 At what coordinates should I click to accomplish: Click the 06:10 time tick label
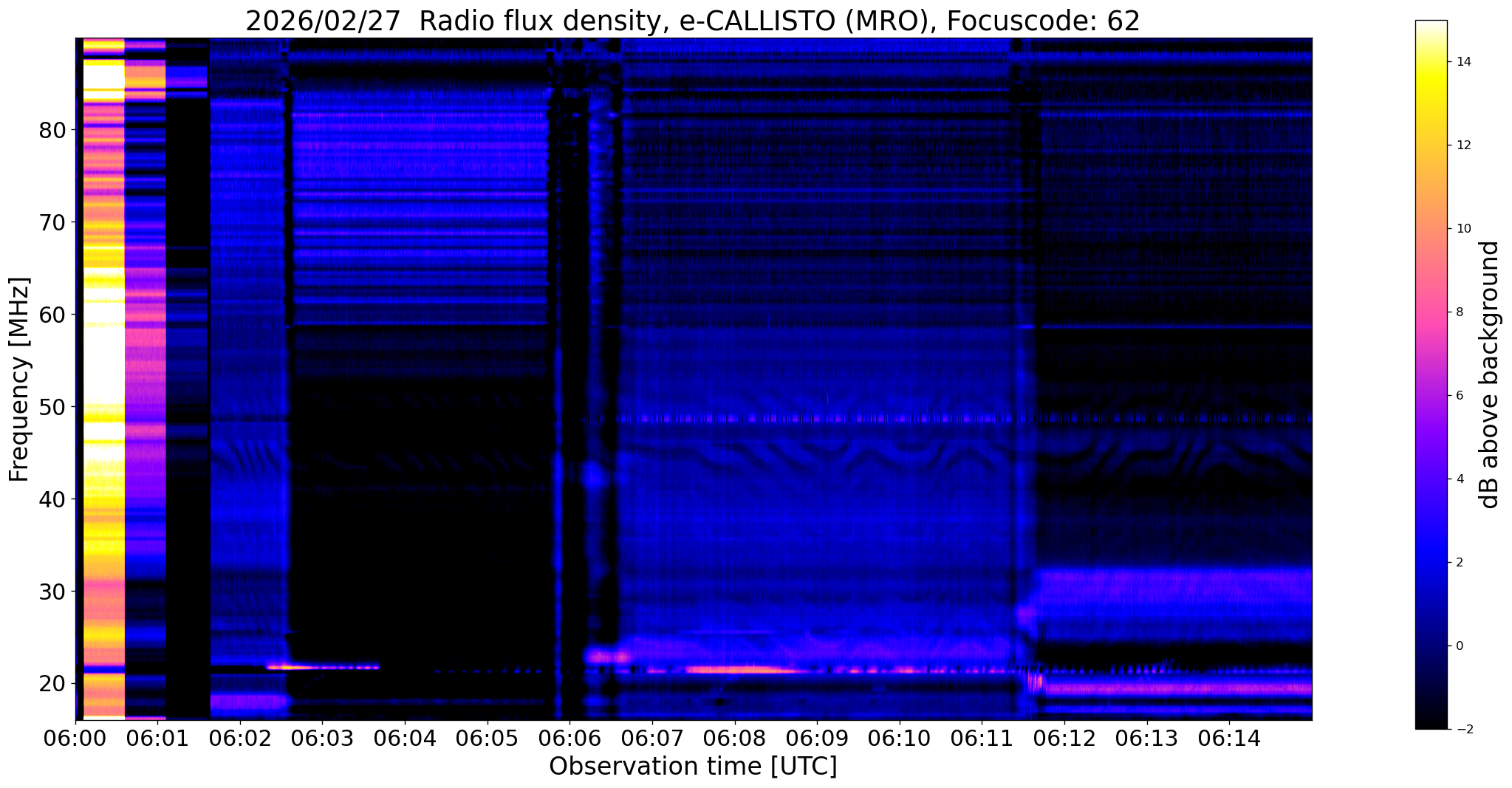coord(900,739)
